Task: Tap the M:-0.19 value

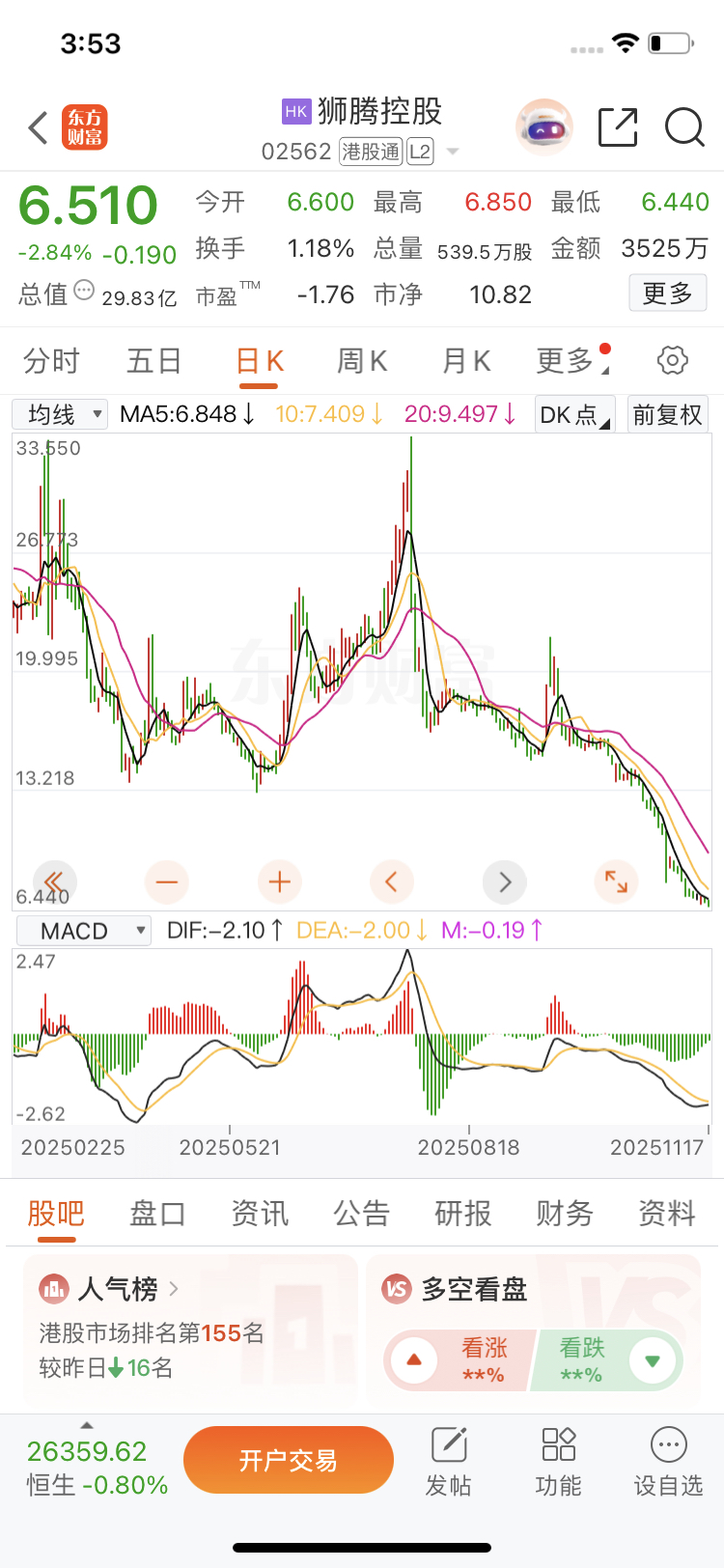Action: coord(492,931)
